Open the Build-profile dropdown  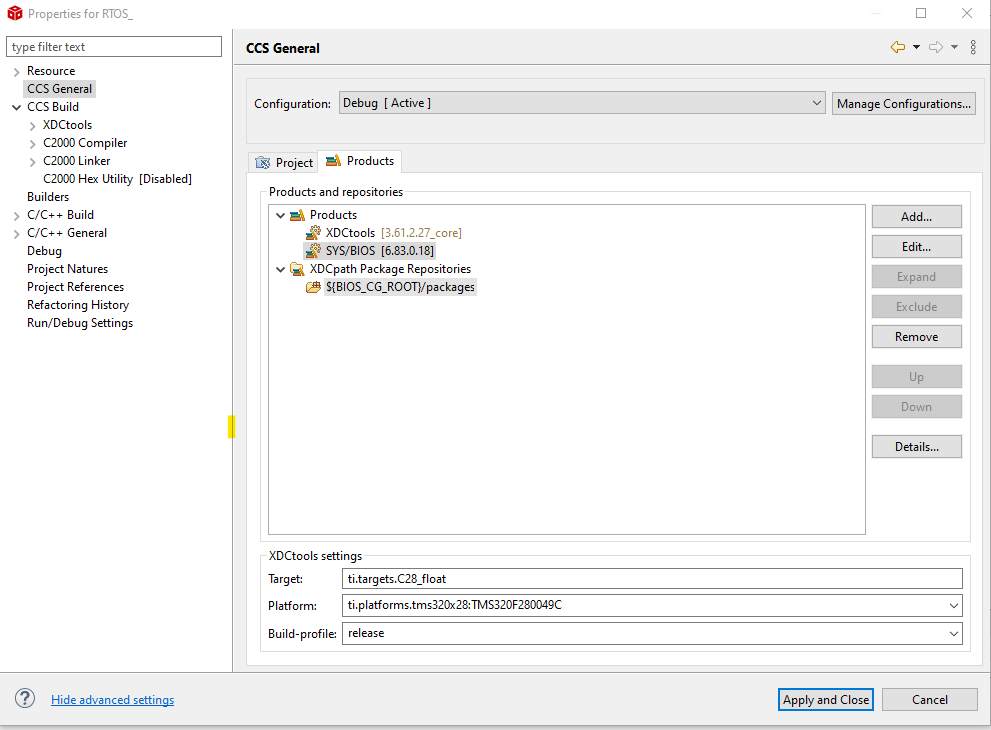click(x=949, y=633)
